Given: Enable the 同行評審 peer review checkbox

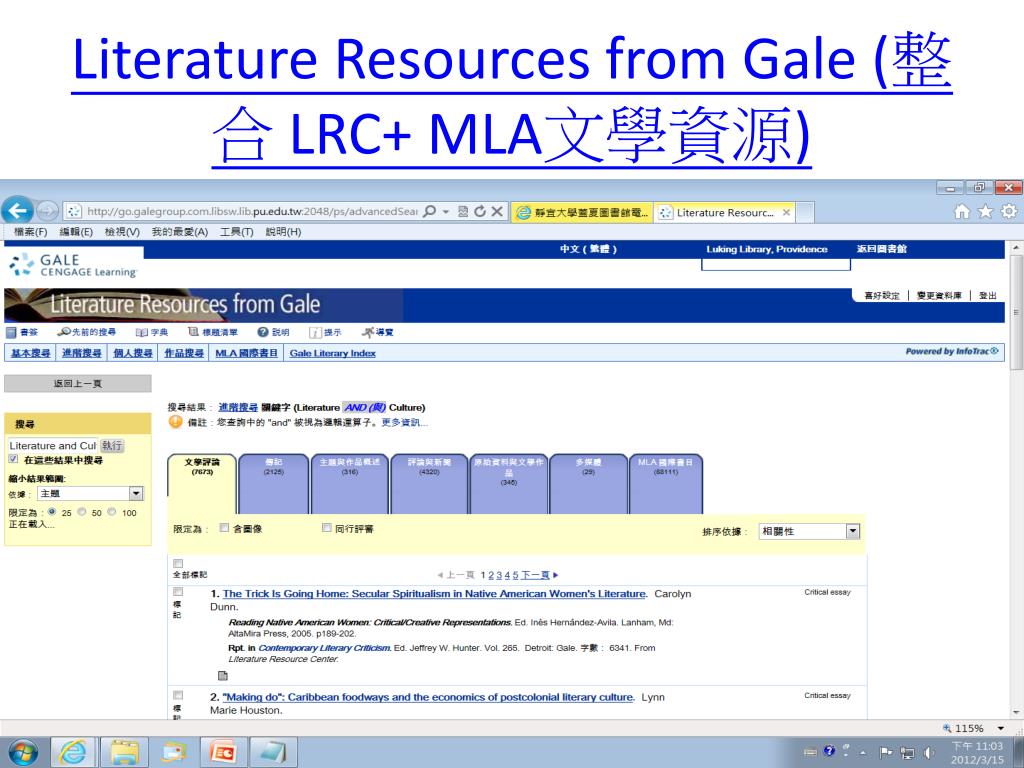Looking at the screenshot, I should [x=327, y=528].
